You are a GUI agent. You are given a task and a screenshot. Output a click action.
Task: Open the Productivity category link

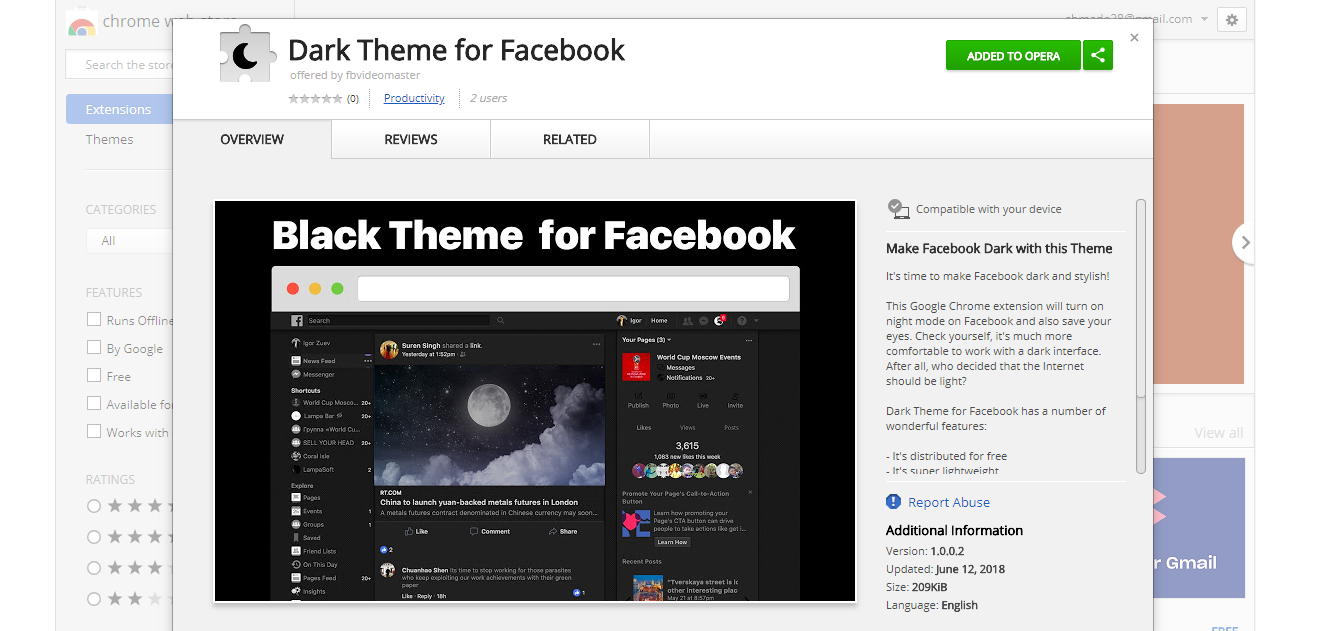[x=414, y=98]
